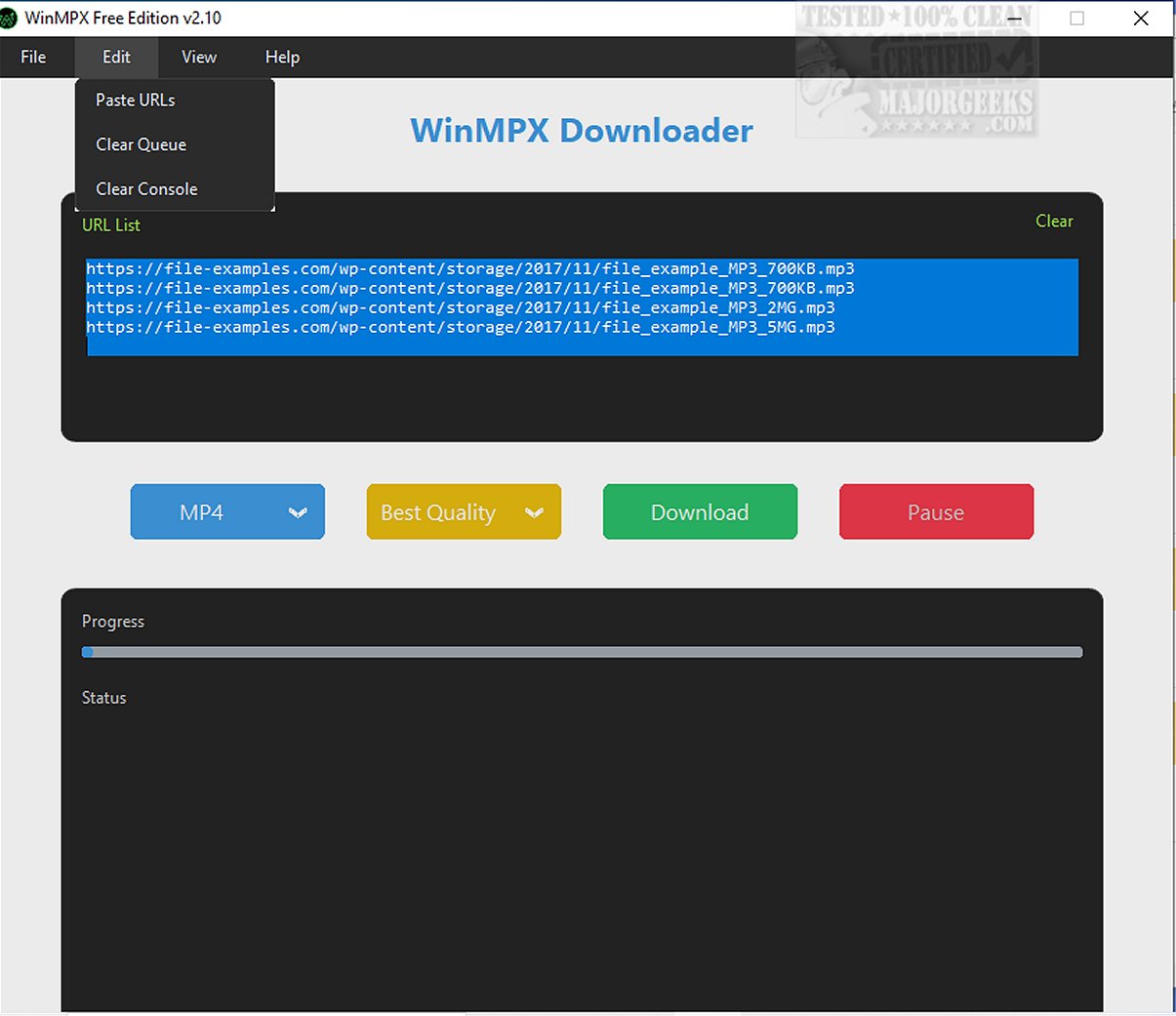The width and height of the screenshot is (1176, 1016).
Task: Click the URL List label
Action: 111,224
